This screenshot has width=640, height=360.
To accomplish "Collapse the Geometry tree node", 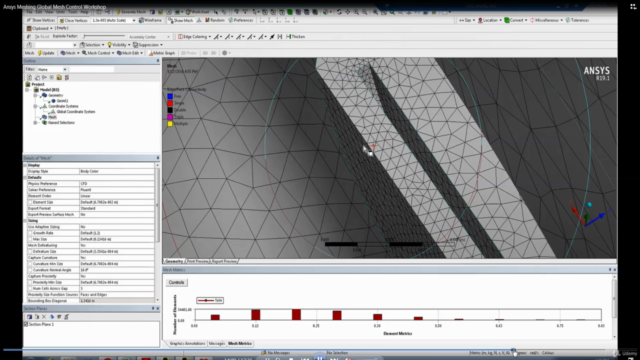I will (36, 95).
